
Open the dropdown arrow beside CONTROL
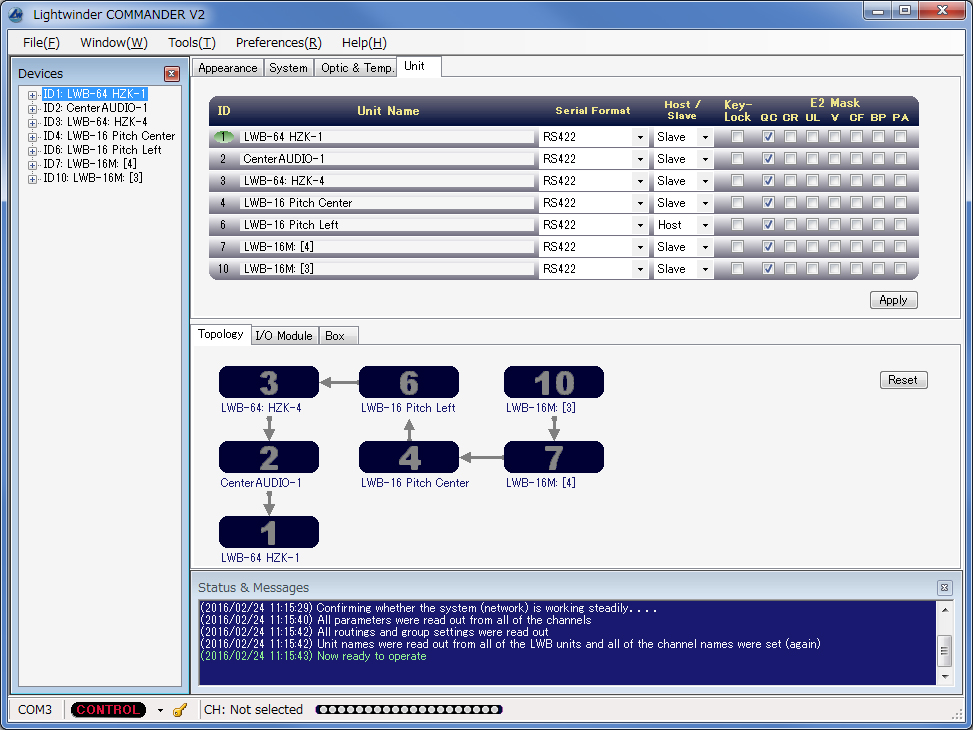pyautogui.click(x=160, y=710)
